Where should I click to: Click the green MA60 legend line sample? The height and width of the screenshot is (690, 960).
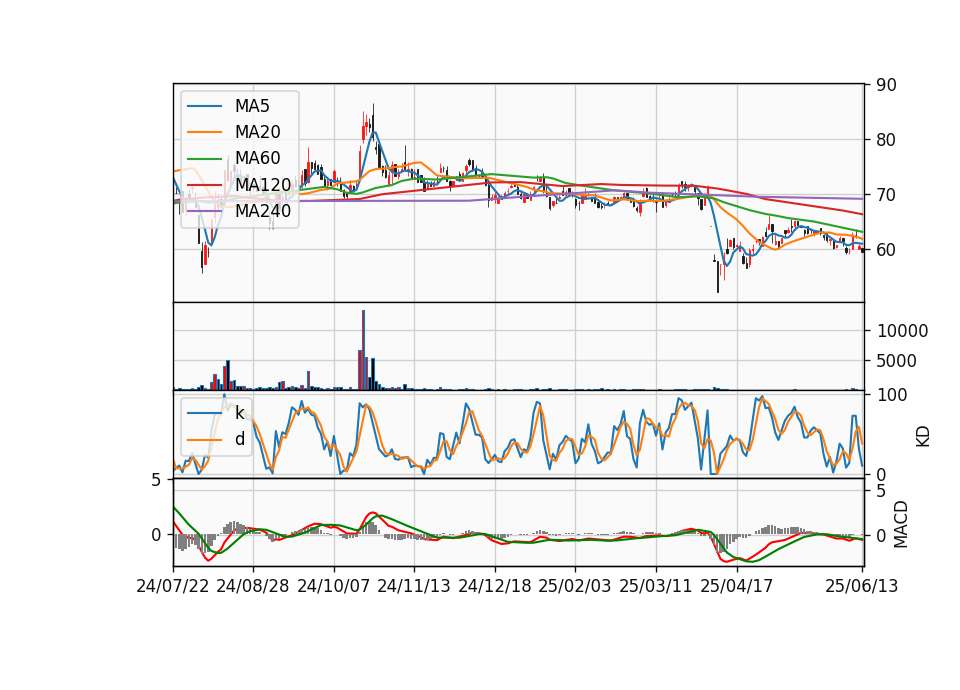(x=204, y=159)
